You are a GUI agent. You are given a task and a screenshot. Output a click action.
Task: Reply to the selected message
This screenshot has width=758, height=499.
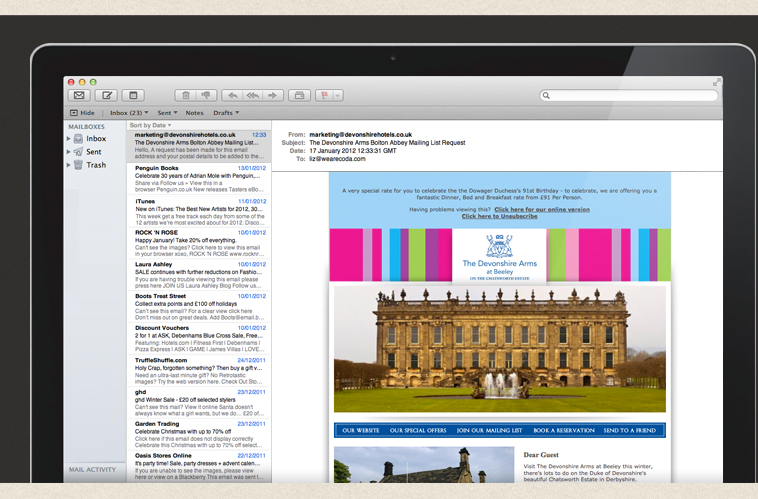pyautogui.click(x=233, y=95)
